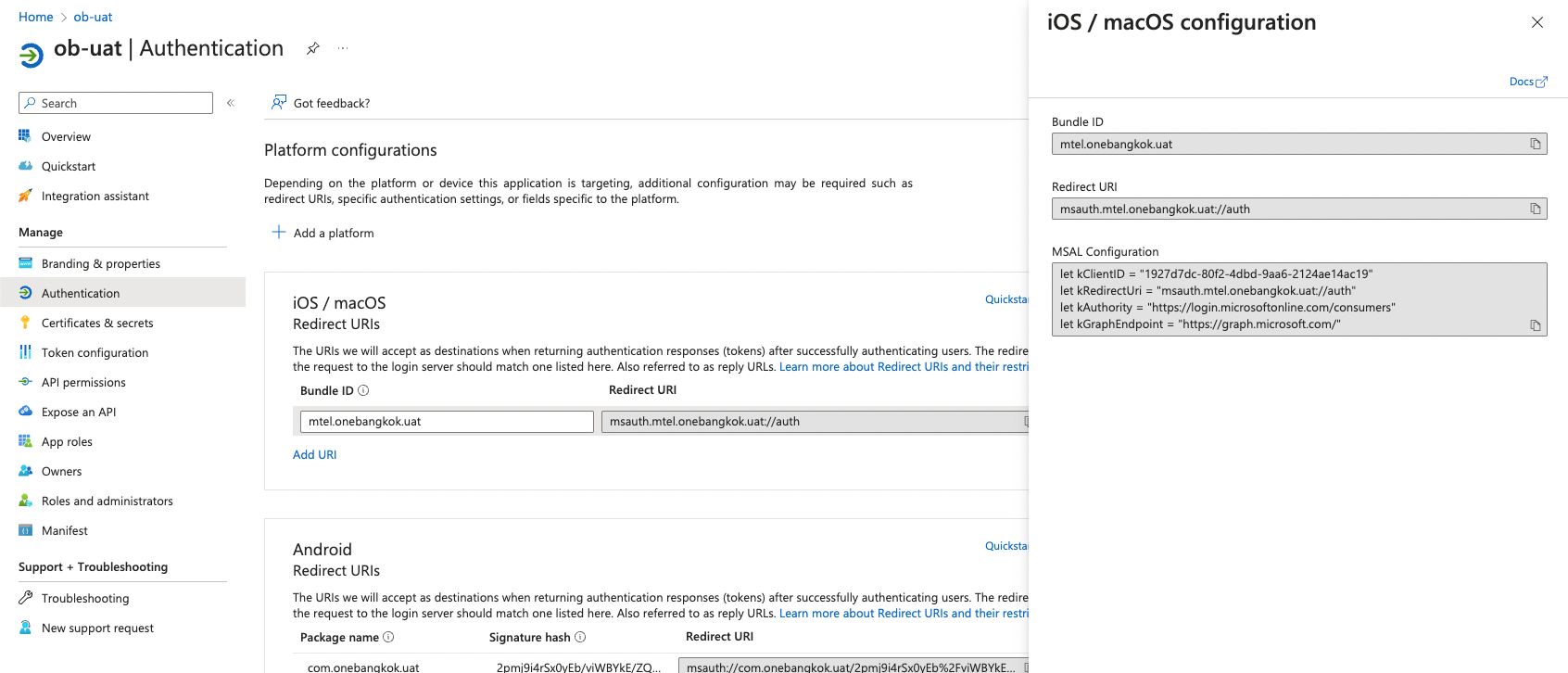Screen dimensions: 1568x673
Task: Open Android Quickstart link
Action: click(1006, 546)
